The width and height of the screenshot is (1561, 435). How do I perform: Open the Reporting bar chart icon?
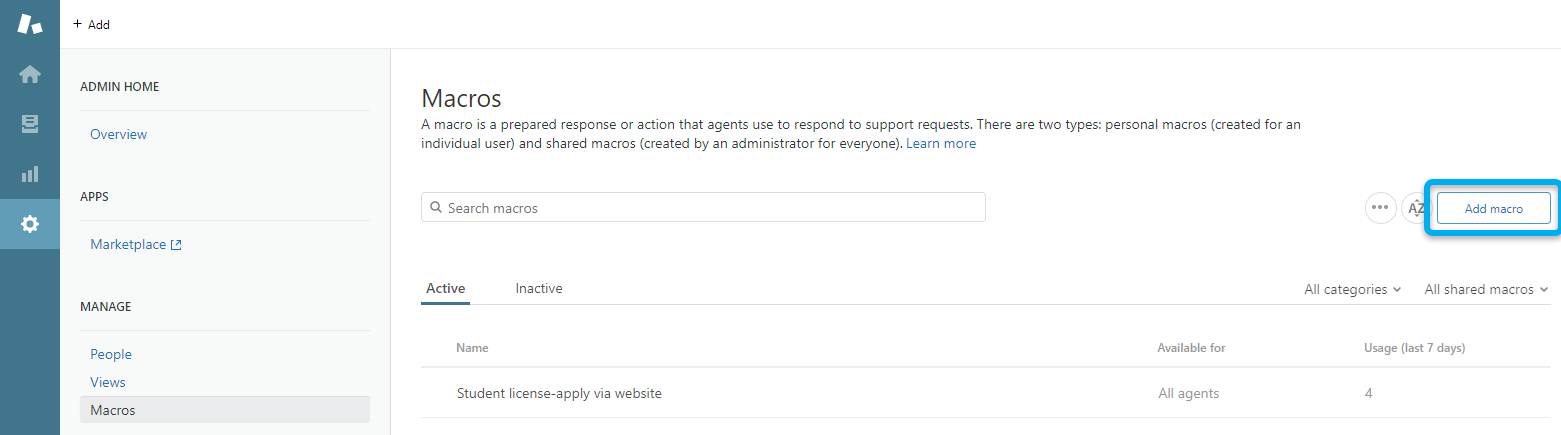coord(30,174)
